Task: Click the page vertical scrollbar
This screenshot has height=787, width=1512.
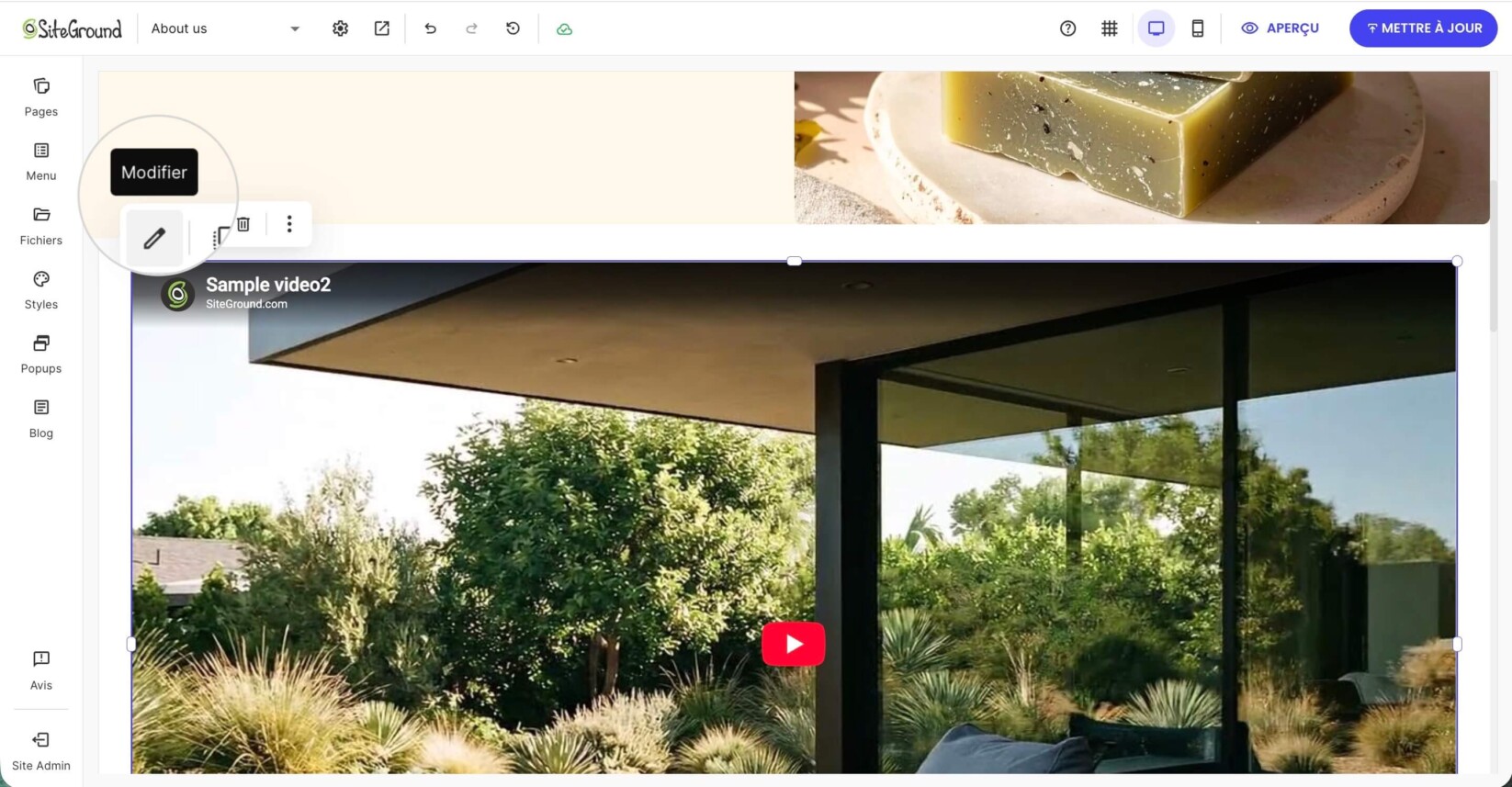Action: [1494, 257]
